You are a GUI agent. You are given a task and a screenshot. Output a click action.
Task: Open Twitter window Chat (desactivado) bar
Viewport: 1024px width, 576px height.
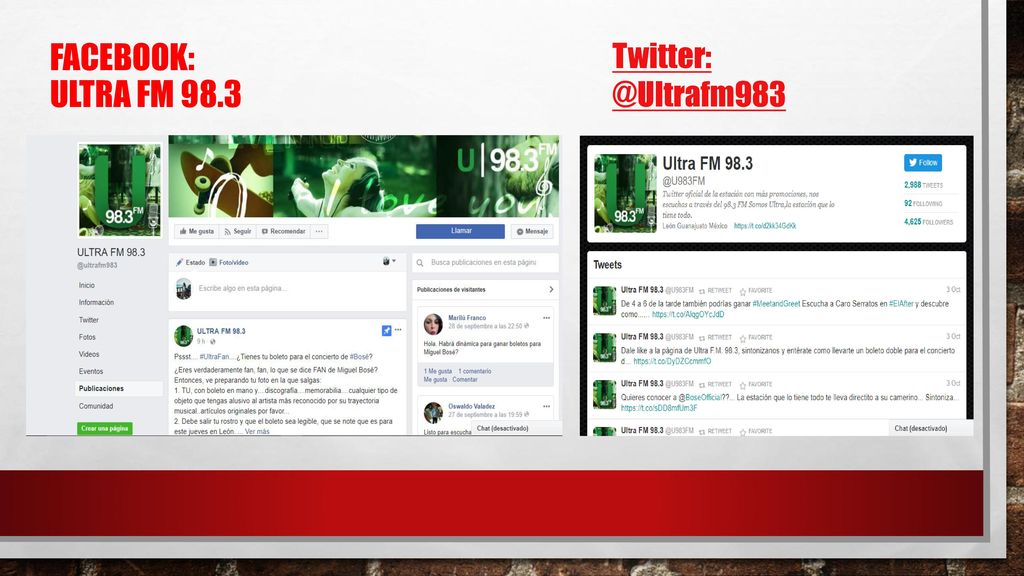[930, 428]
